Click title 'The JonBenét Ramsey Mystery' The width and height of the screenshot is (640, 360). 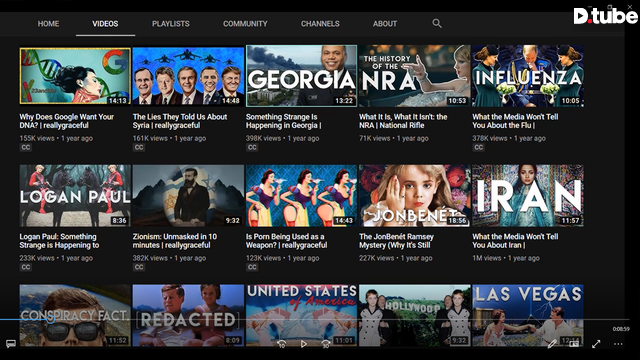click(x=396, y=241)
